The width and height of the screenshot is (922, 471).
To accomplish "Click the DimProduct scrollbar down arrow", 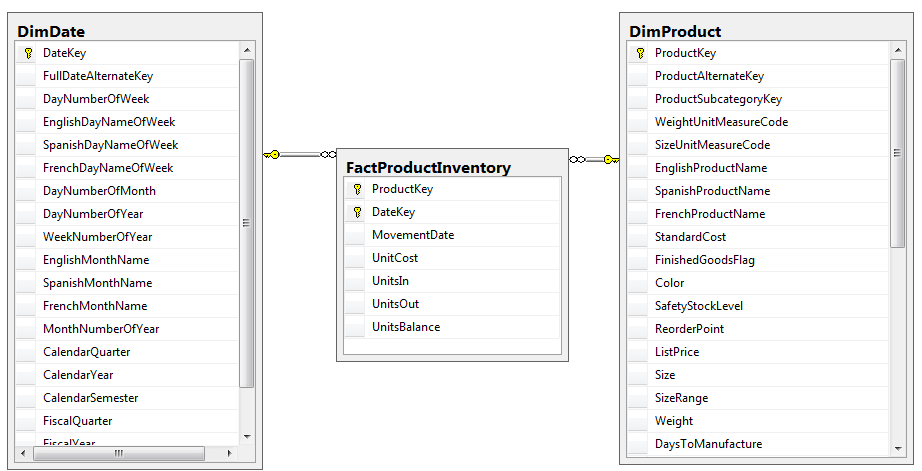I will (897, 446).
